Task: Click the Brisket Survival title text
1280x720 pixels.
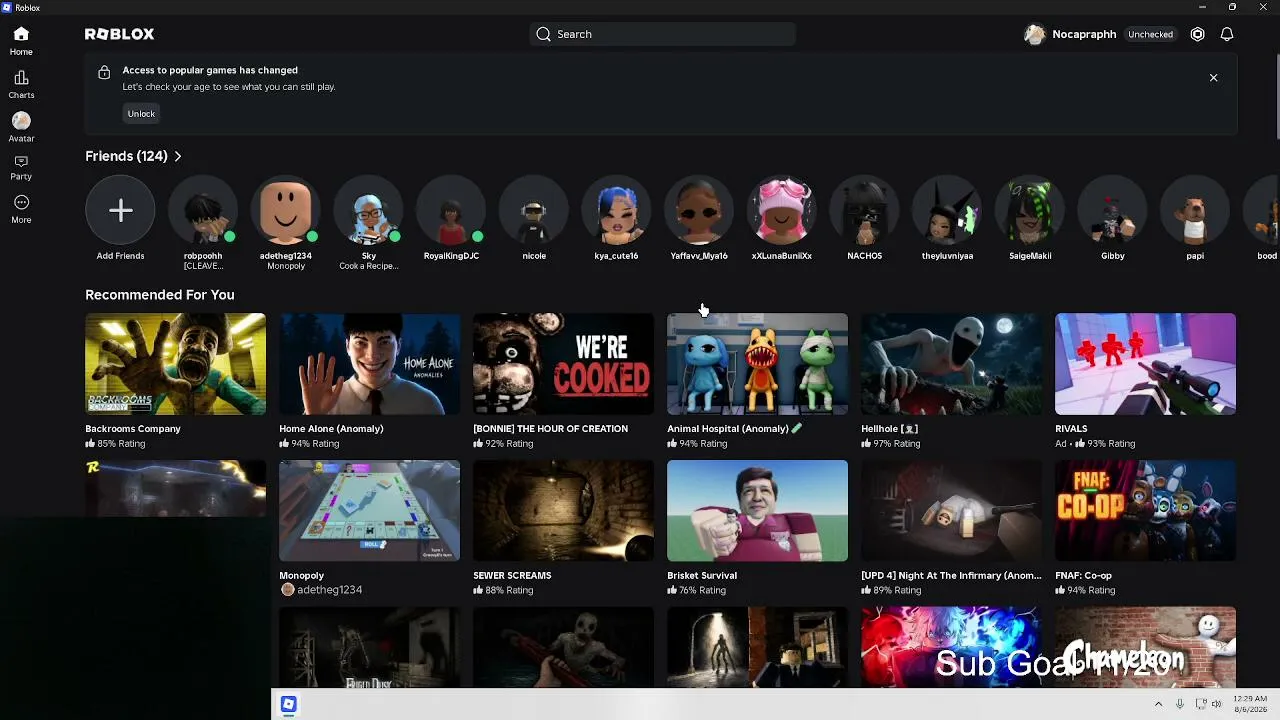Action: tap(702, 576)
